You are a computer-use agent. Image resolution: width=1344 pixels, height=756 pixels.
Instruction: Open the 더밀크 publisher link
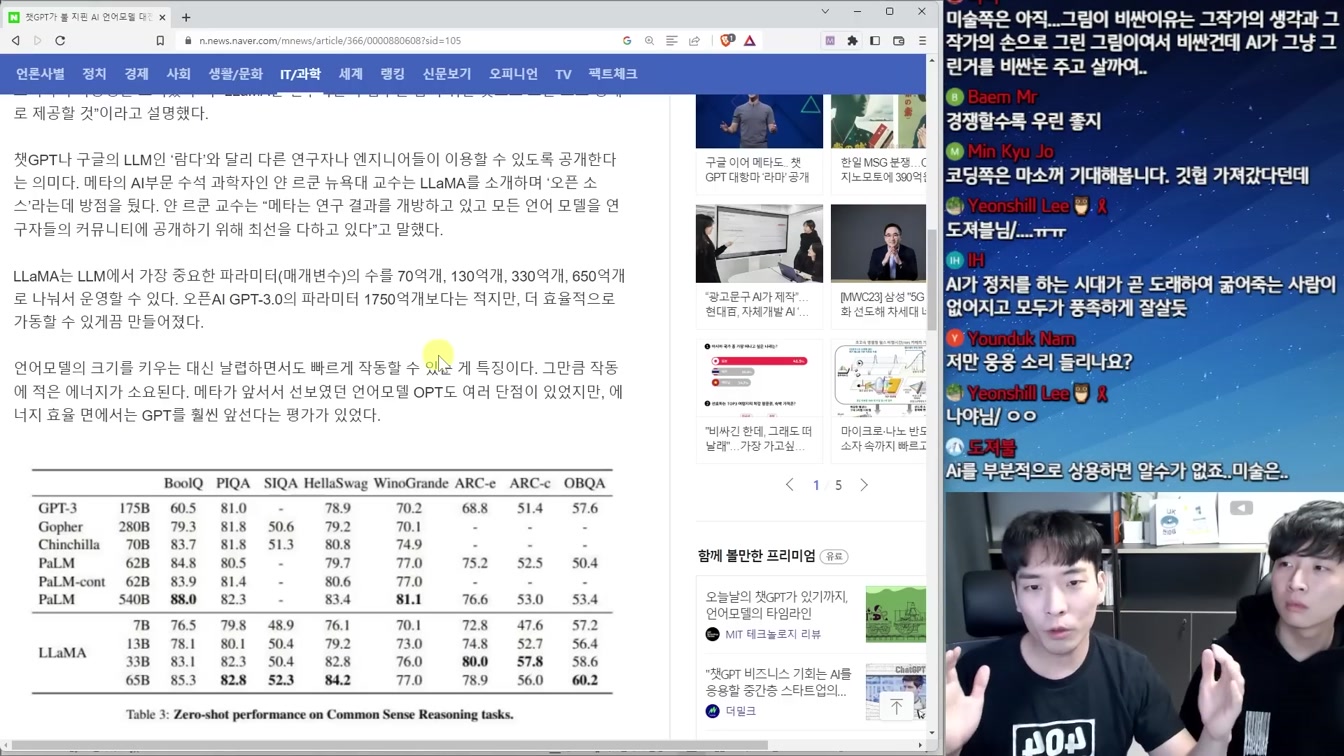pyautogui.click(x=740, y=711)
